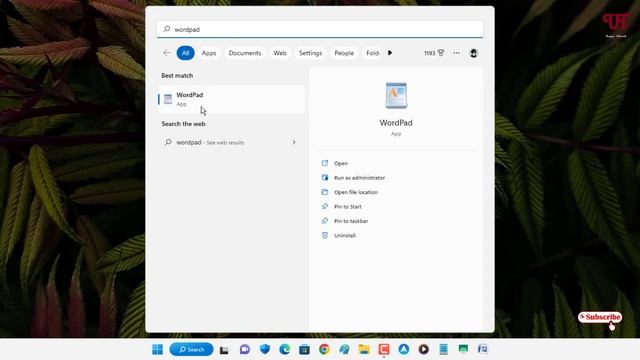Open the red C app in the taskbar
This screenshot has height=360, width=640.
(384, 349)
